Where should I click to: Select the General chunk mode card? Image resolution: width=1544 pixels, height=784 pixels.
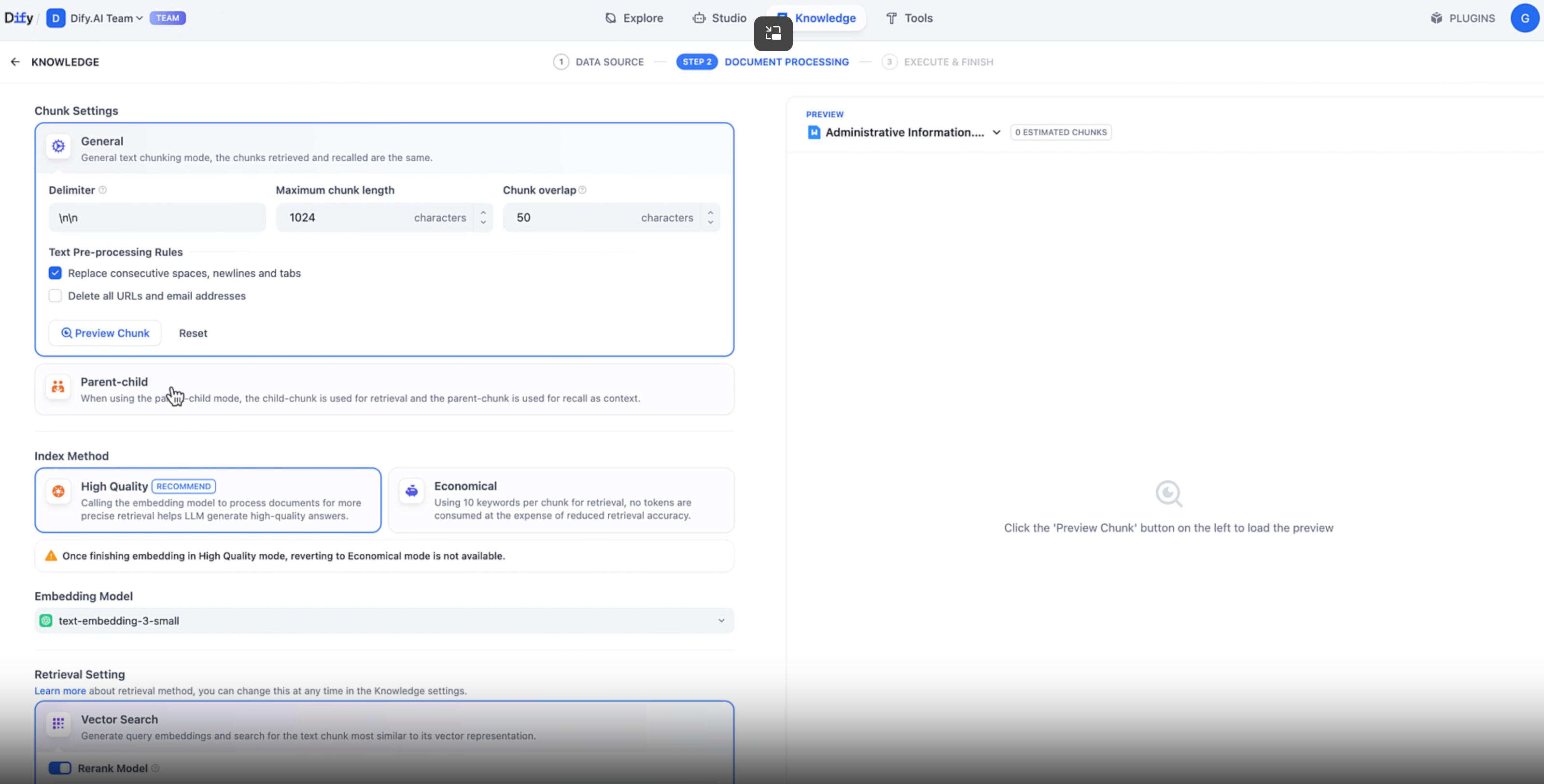point(384,149)
